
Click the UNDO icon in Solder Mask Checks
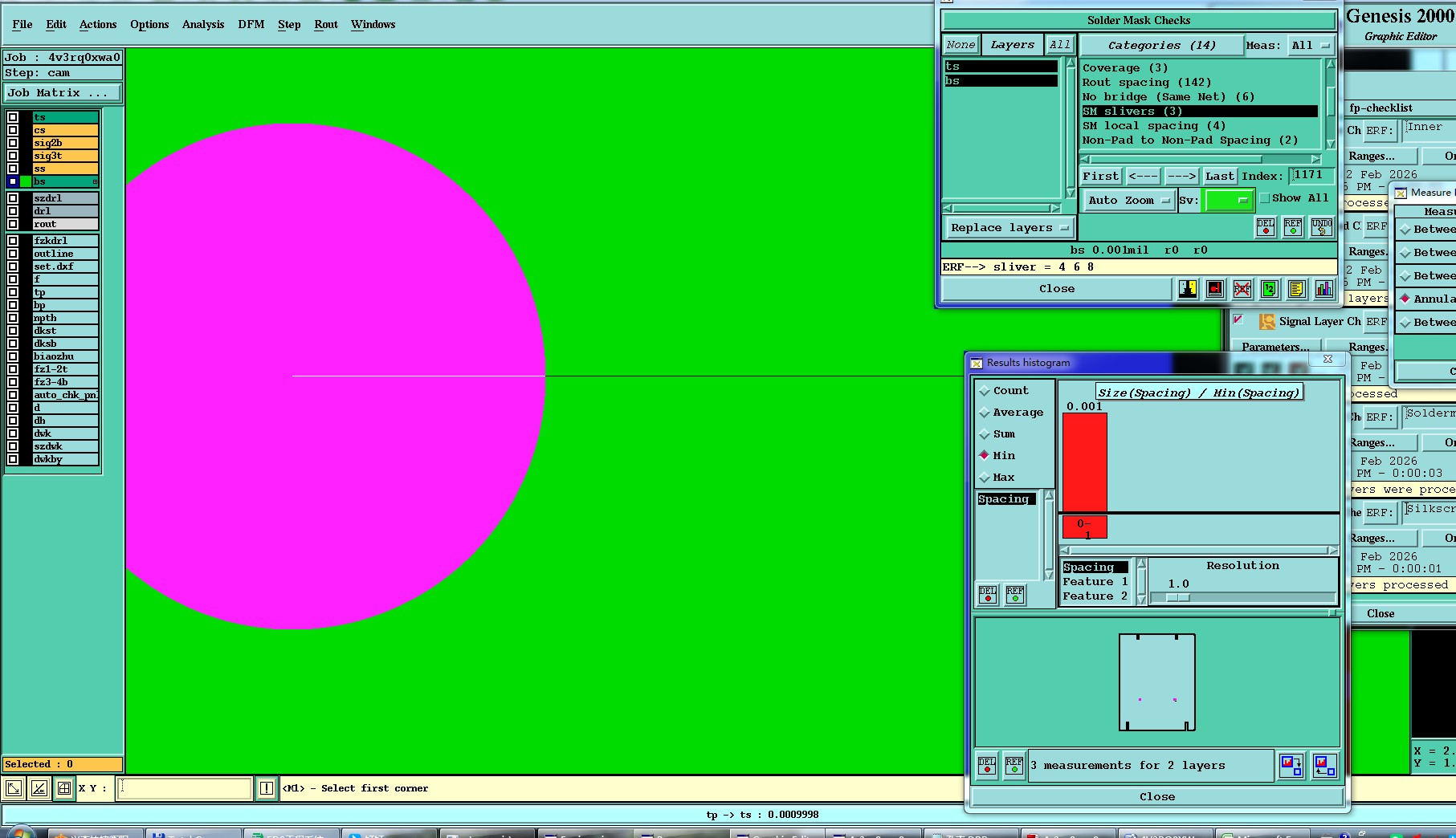point(1321,227)
